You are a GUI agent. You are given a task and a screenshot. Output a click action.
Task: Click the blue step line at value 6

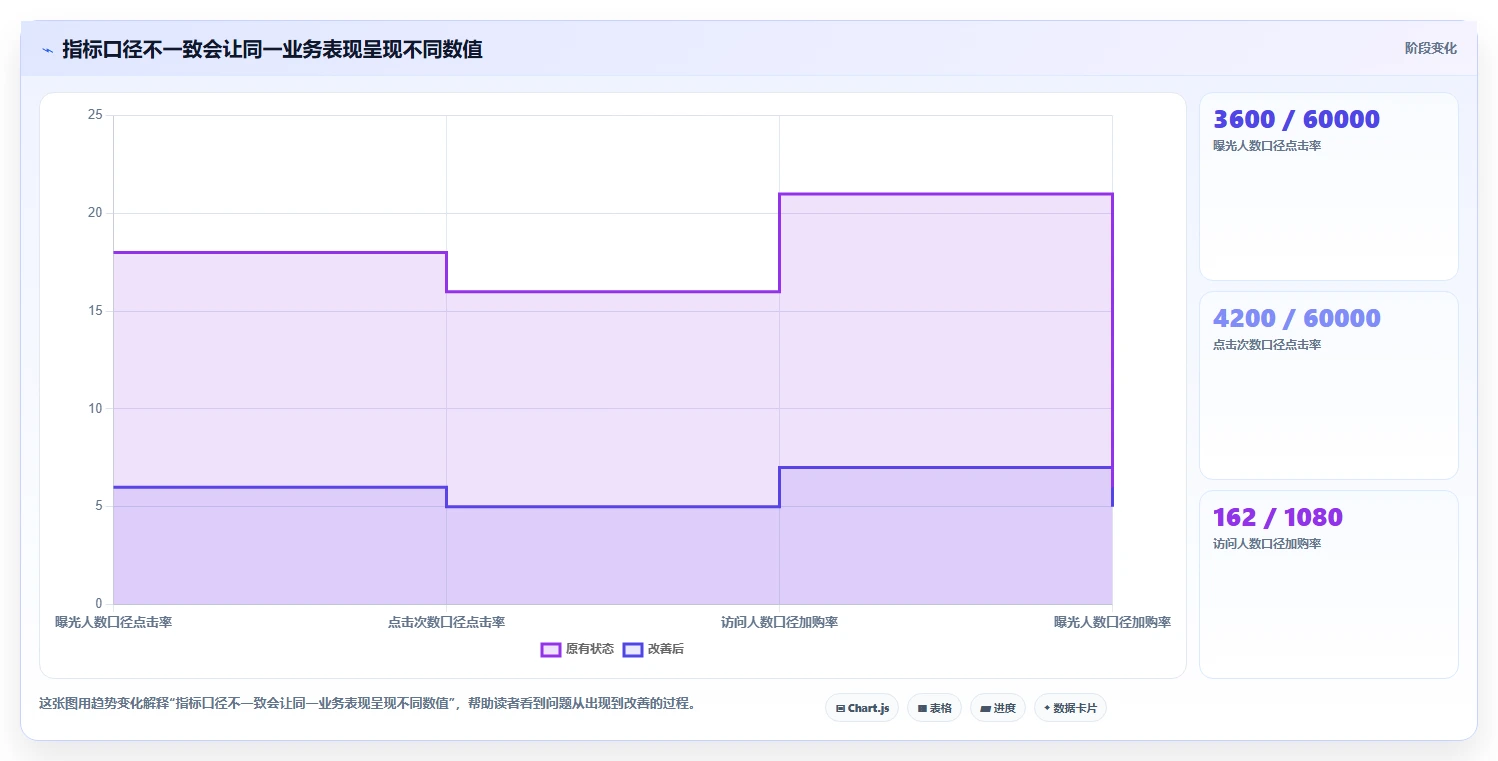280,487
